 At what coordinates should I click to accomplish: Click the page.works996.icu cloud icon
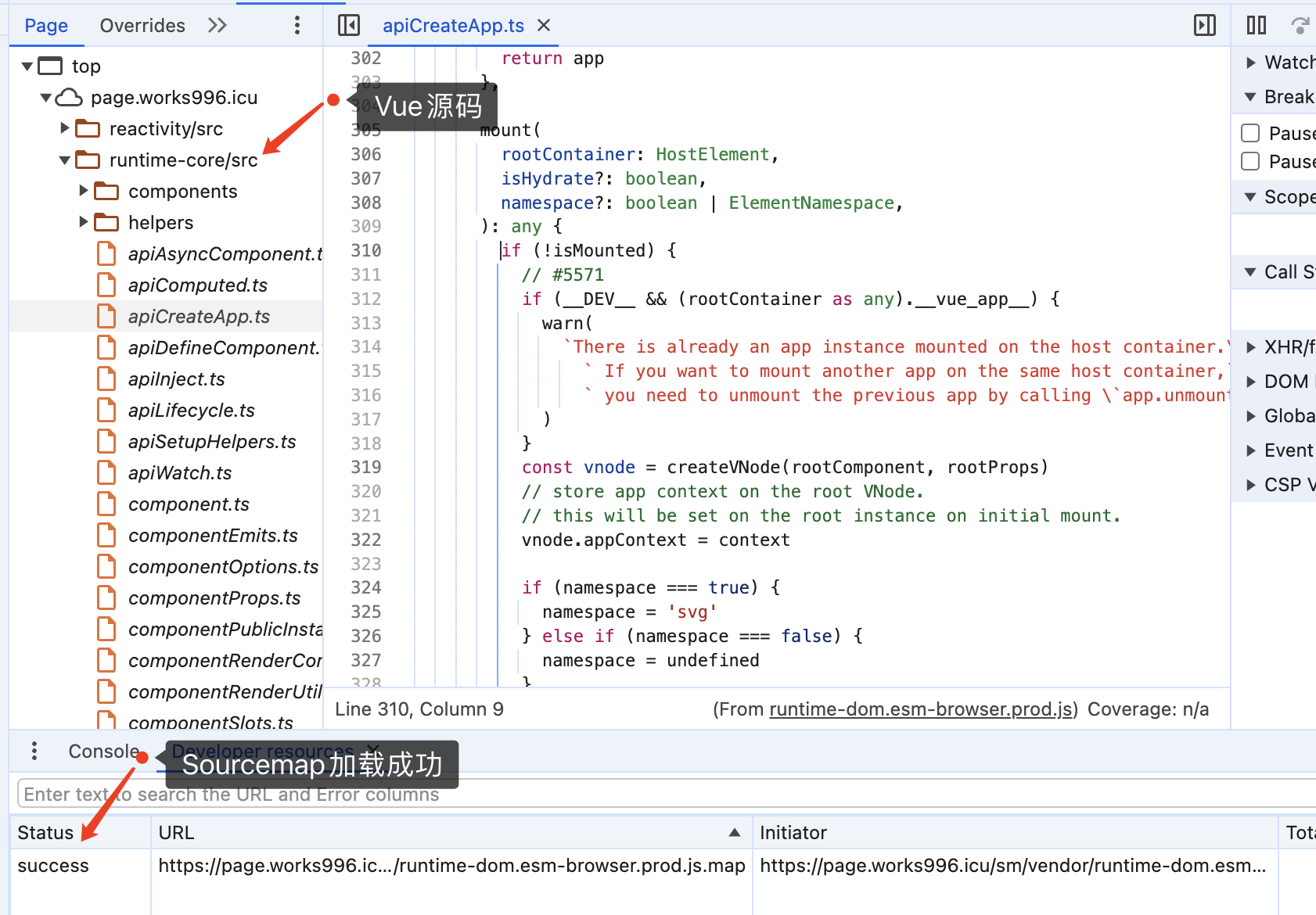click(x=69, y=97)
